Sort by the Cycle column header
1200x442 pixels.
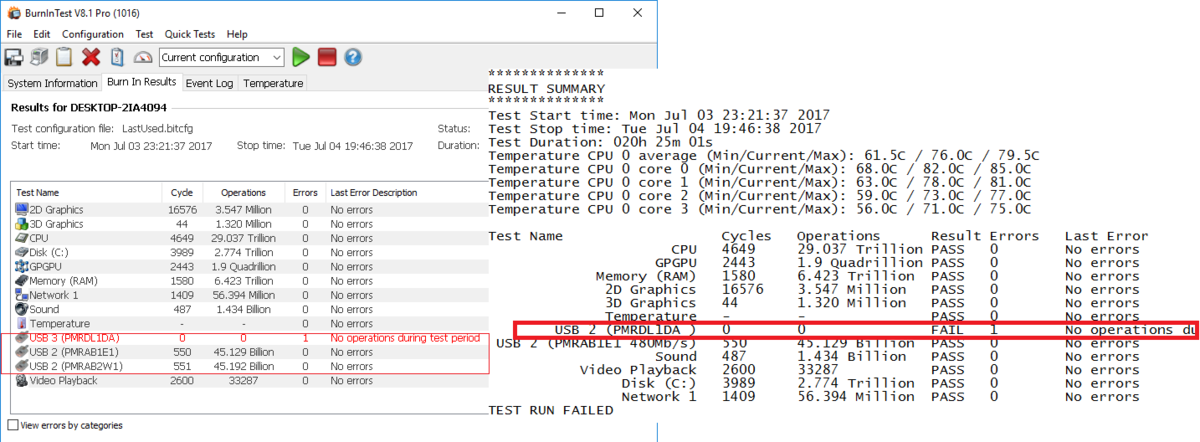pyautogui.click(x=182, y=192)
